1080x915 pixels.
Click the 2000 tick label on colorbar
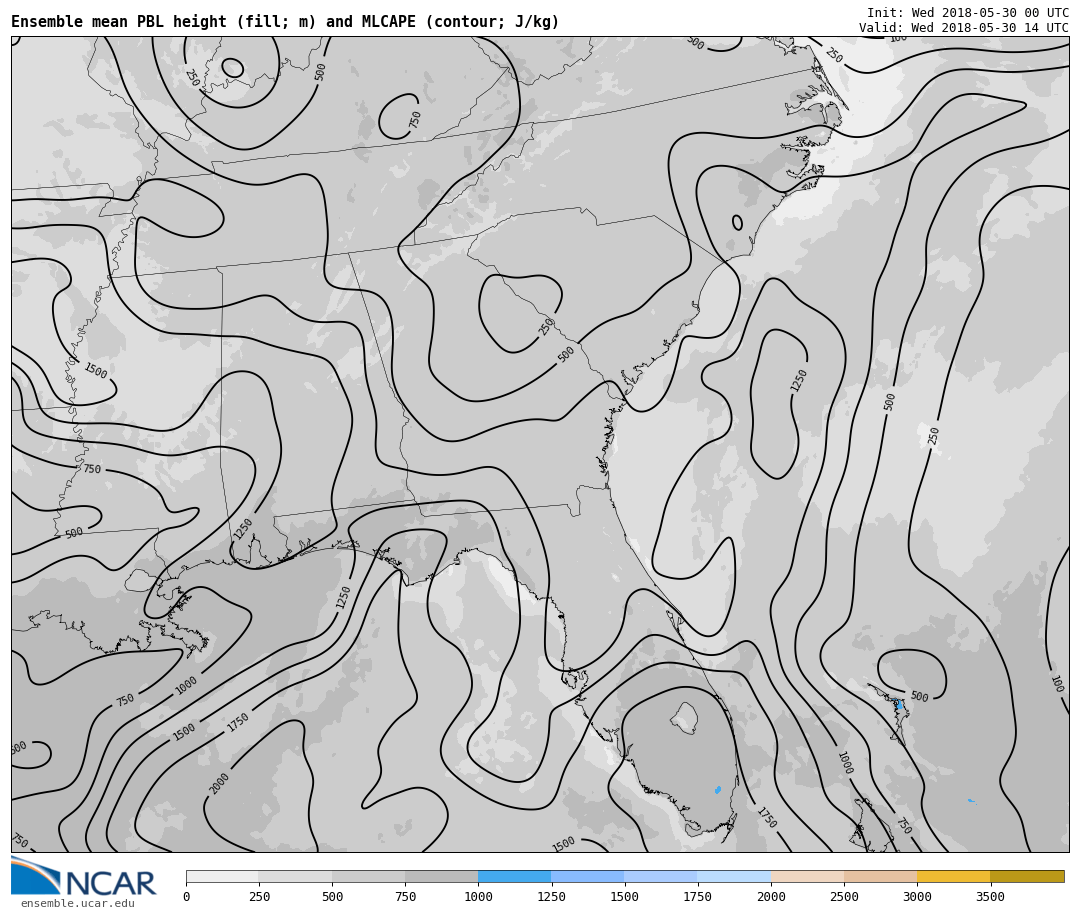click(x=771, y=897)
